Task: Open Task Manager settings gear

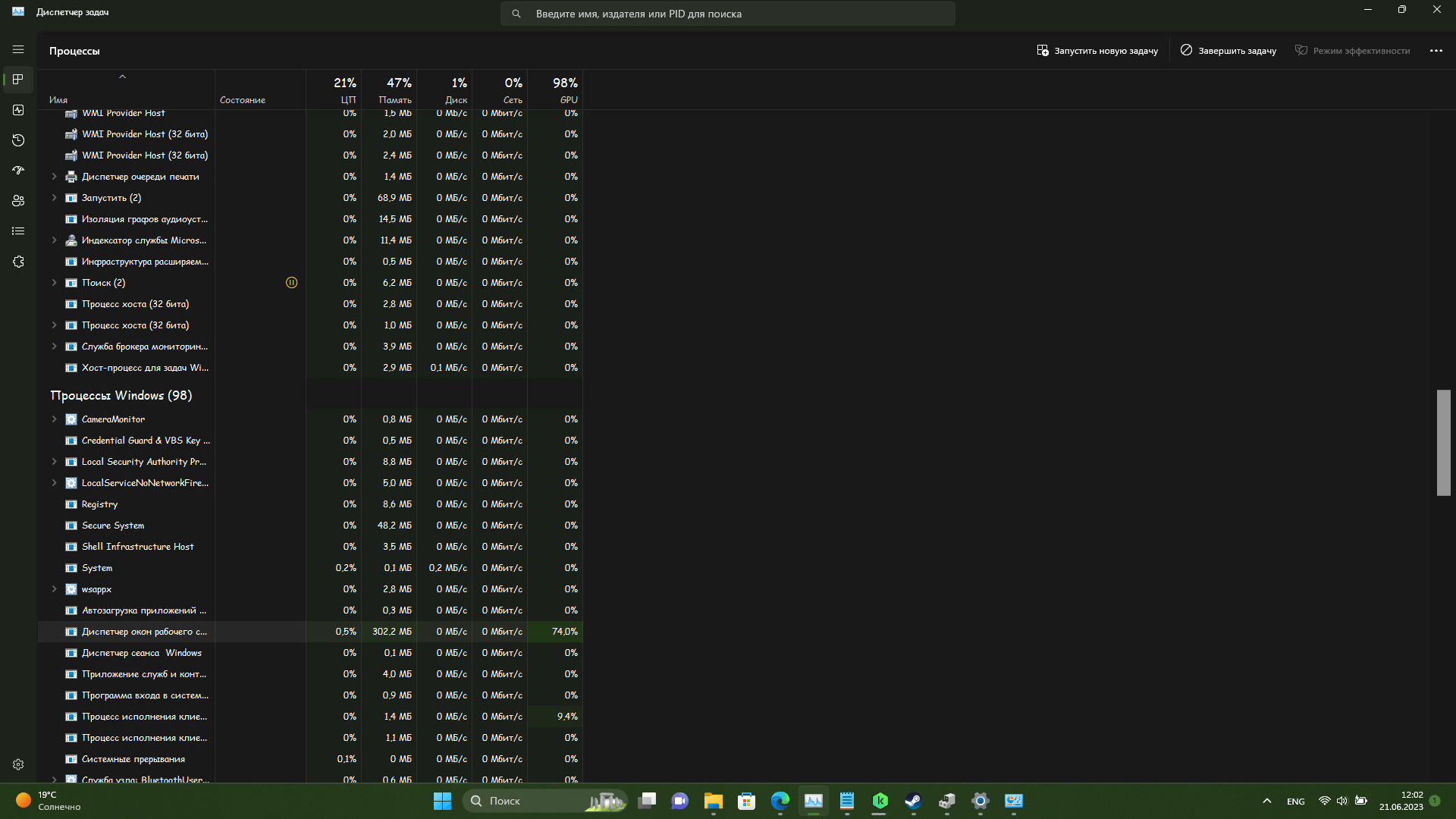Action: click(18, 764)
